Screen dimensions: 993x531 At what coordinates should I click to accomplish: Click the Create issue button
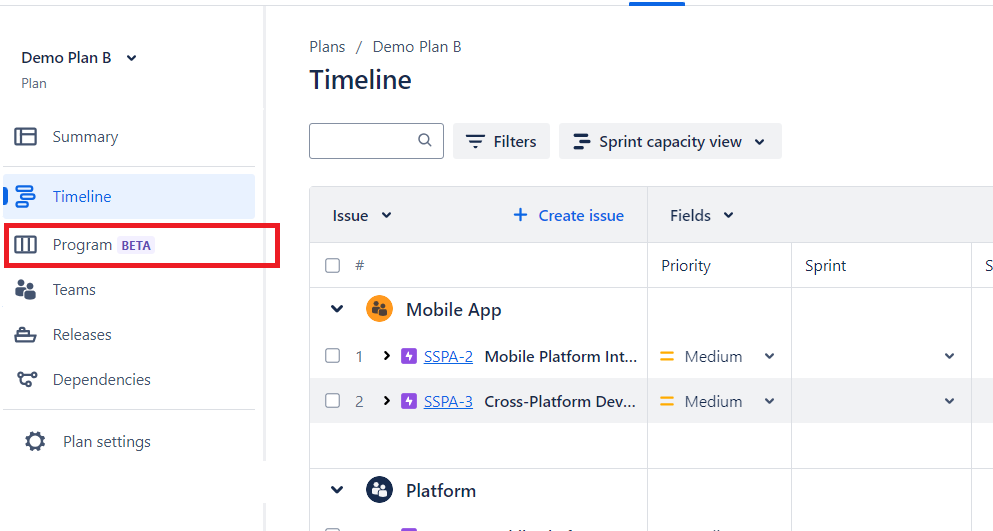tap(568, 215)
